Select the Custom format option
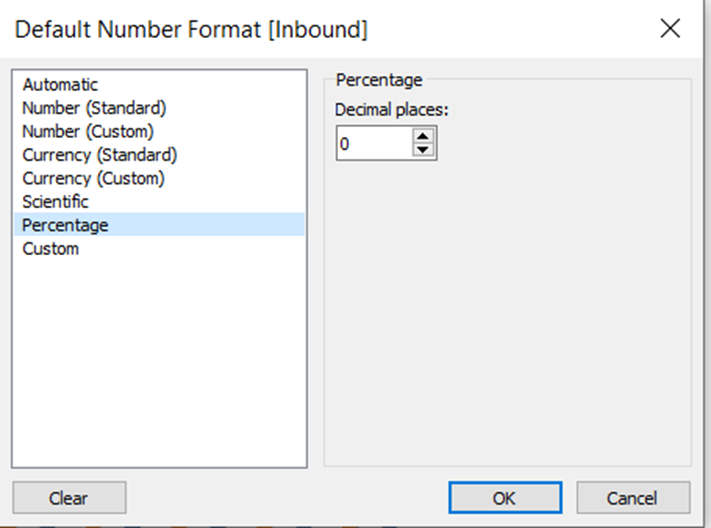This screenshot has width=711, height=528. 50,248
